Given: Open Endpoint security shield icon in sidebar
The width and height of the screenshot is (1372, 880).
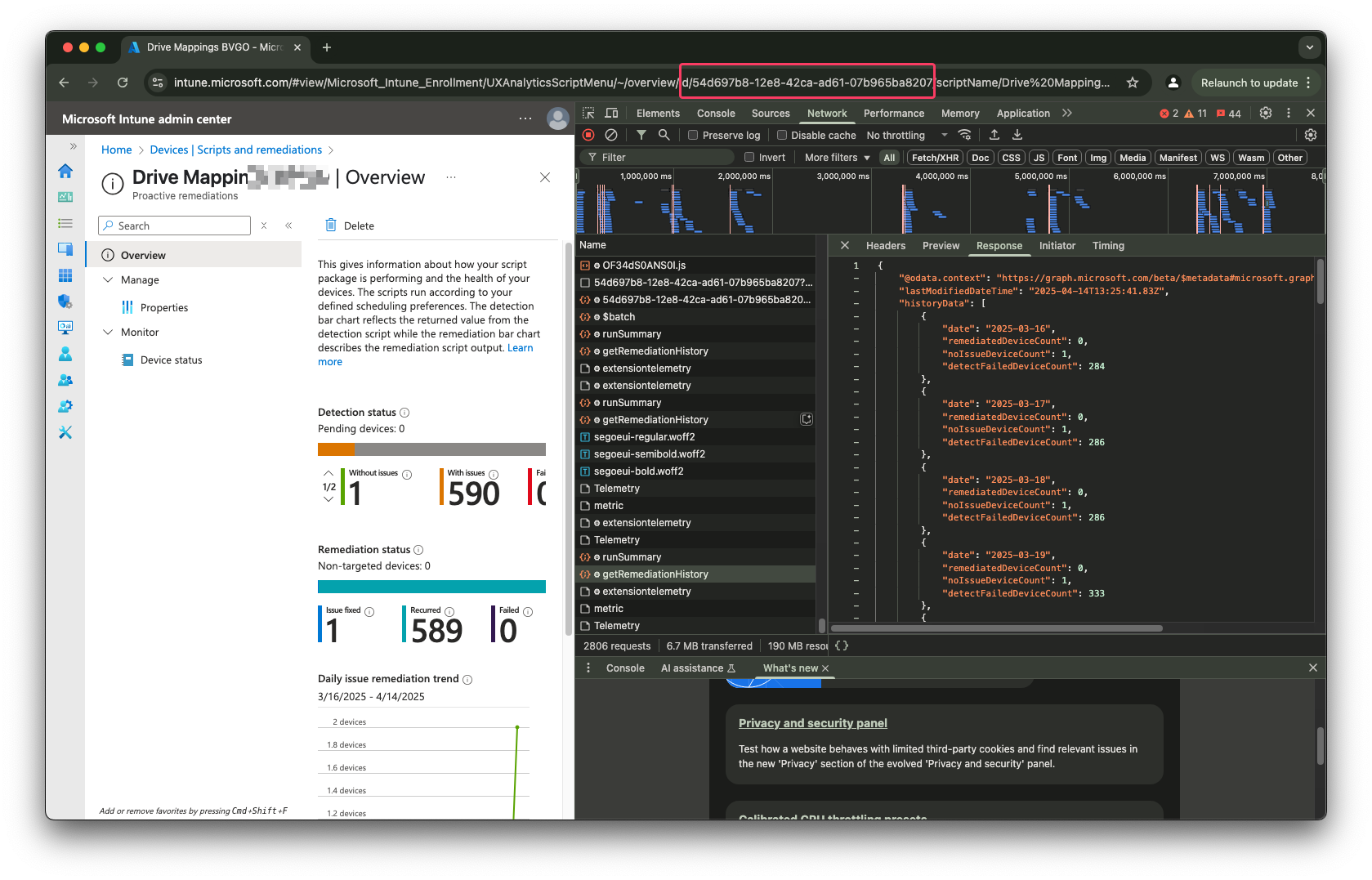Looking at the screenshot, I should [x=65, y=302].
